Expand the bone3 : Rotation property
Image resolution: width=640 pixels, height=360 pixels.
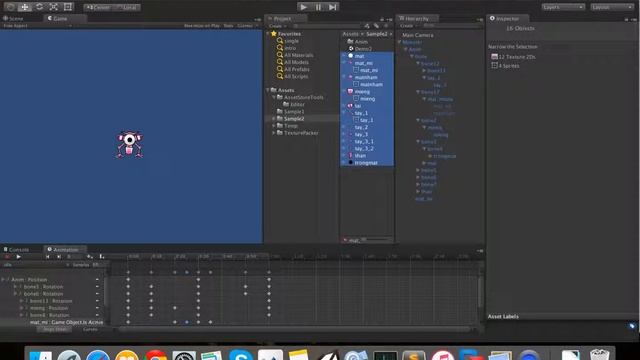pos(16,287)
